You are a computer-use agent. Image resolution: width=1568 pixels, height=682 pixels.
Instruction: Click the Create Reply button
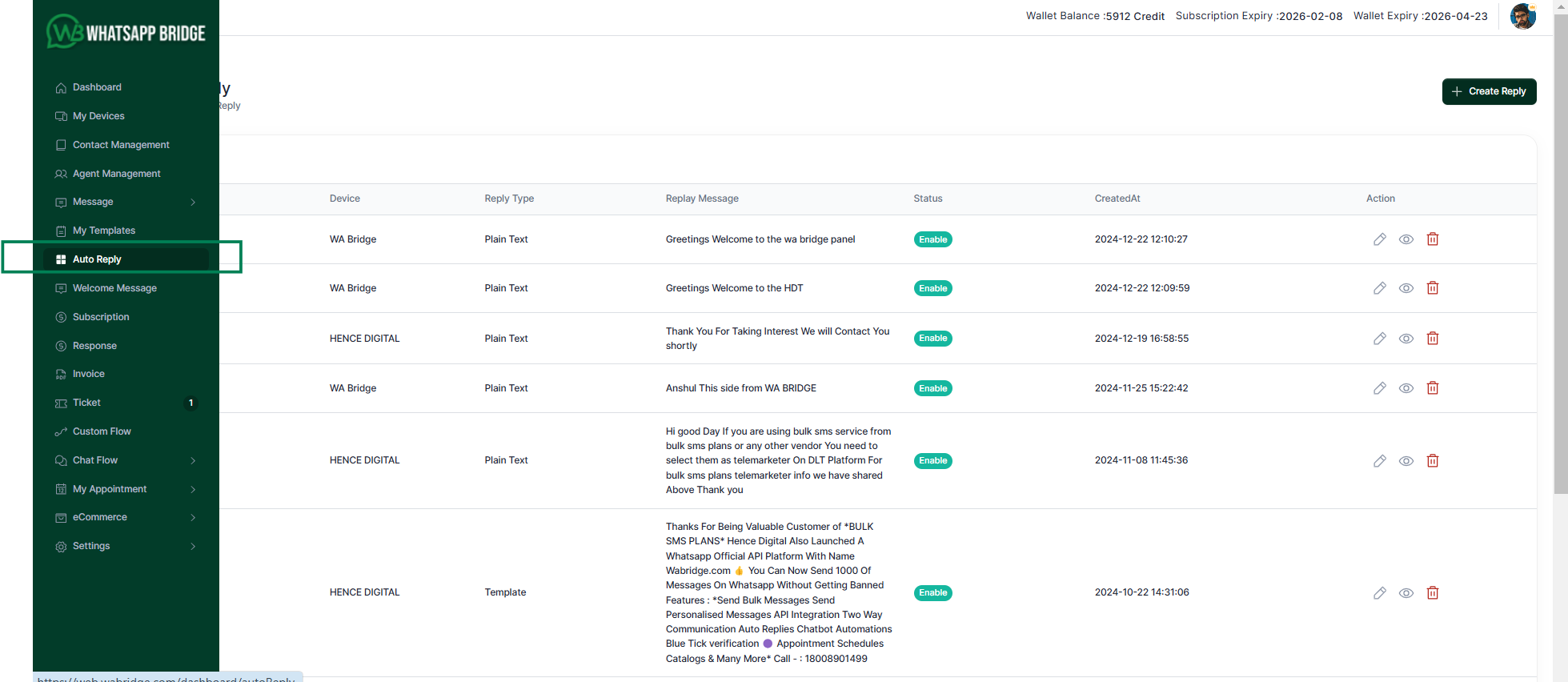click(x=1489, y=91)
